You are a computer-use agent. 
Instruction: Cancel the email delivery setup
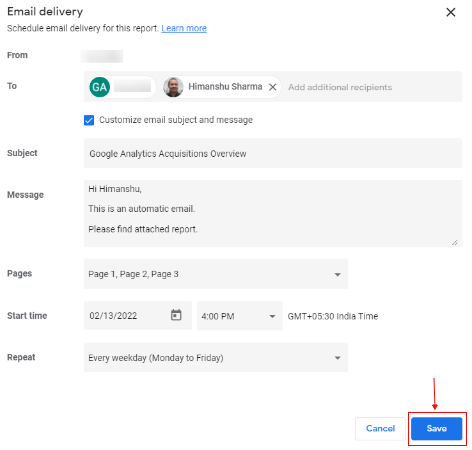[380, 428]
